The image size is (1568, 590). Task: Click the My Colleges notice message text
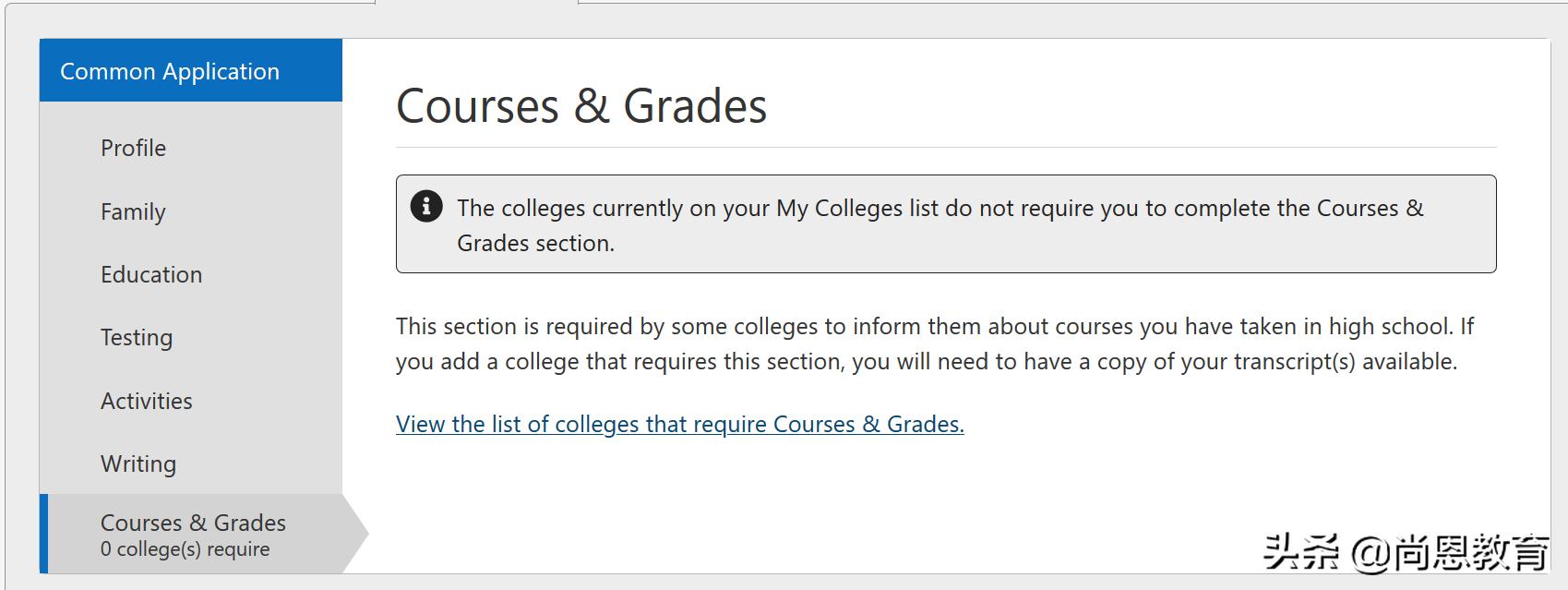click(940, 224)
